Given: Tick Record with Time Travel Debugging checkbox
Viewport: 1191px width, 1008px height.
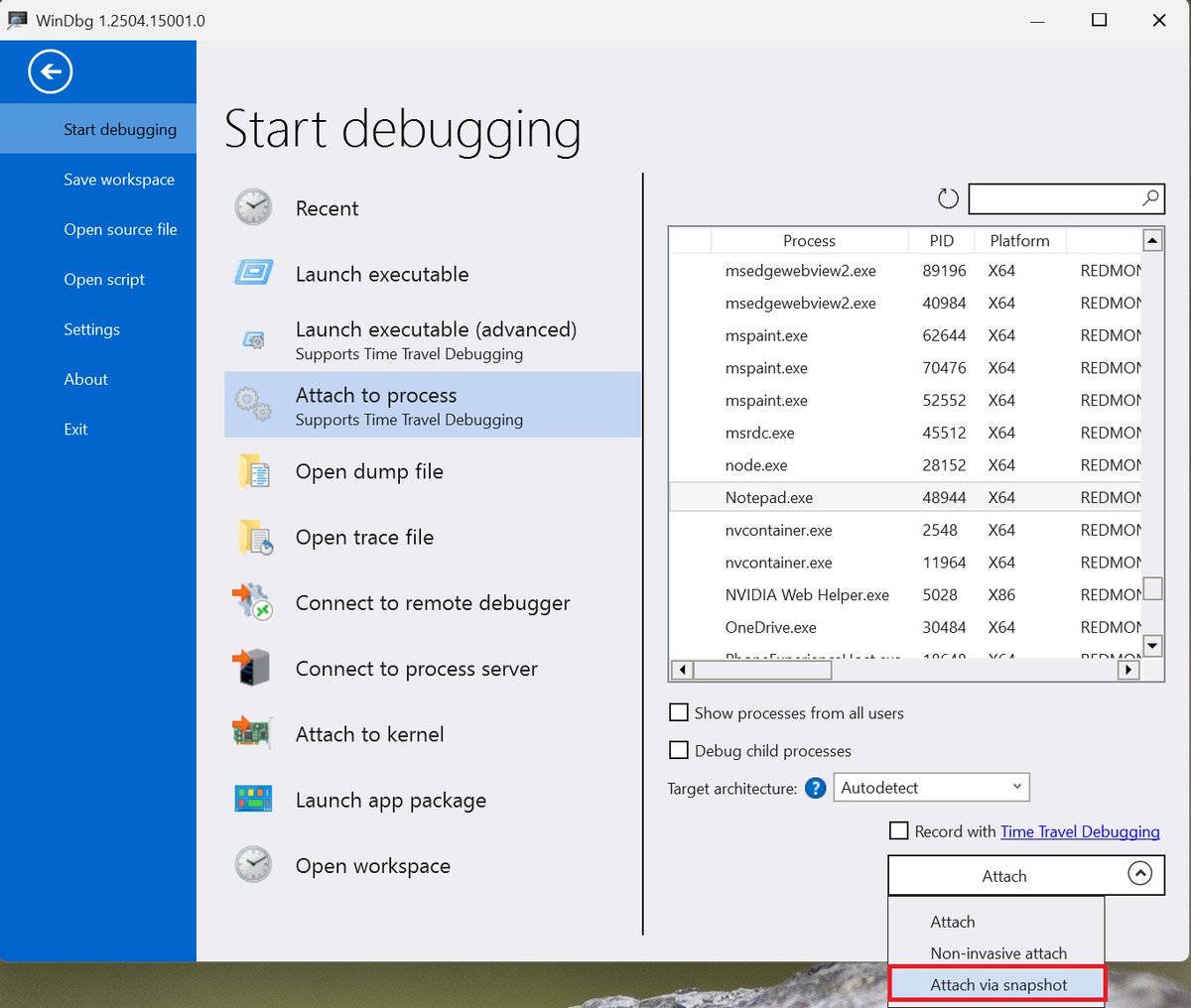Looking at the screenshot, I should tap(899, 830).
